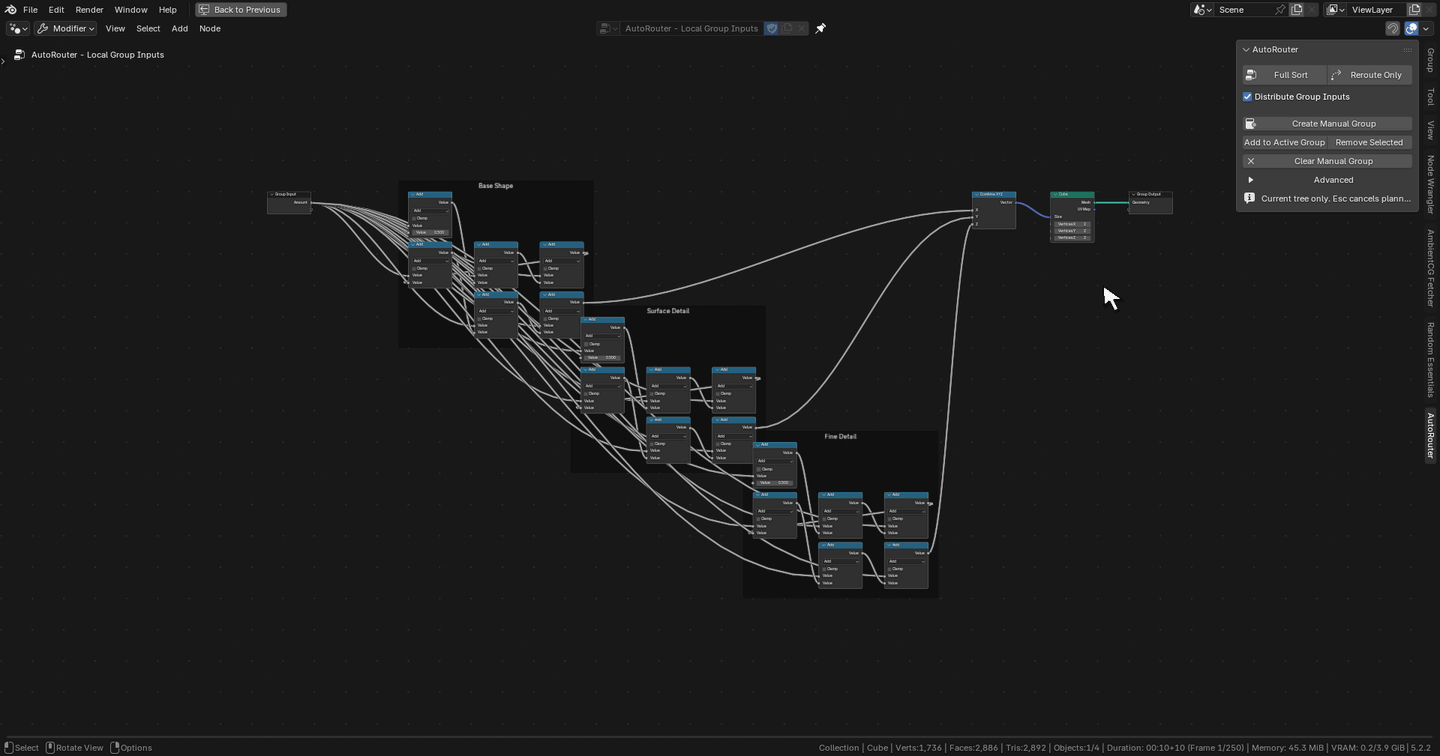Open the Help menu
This screenshot has height=756, width=1440.
(167, 9)
